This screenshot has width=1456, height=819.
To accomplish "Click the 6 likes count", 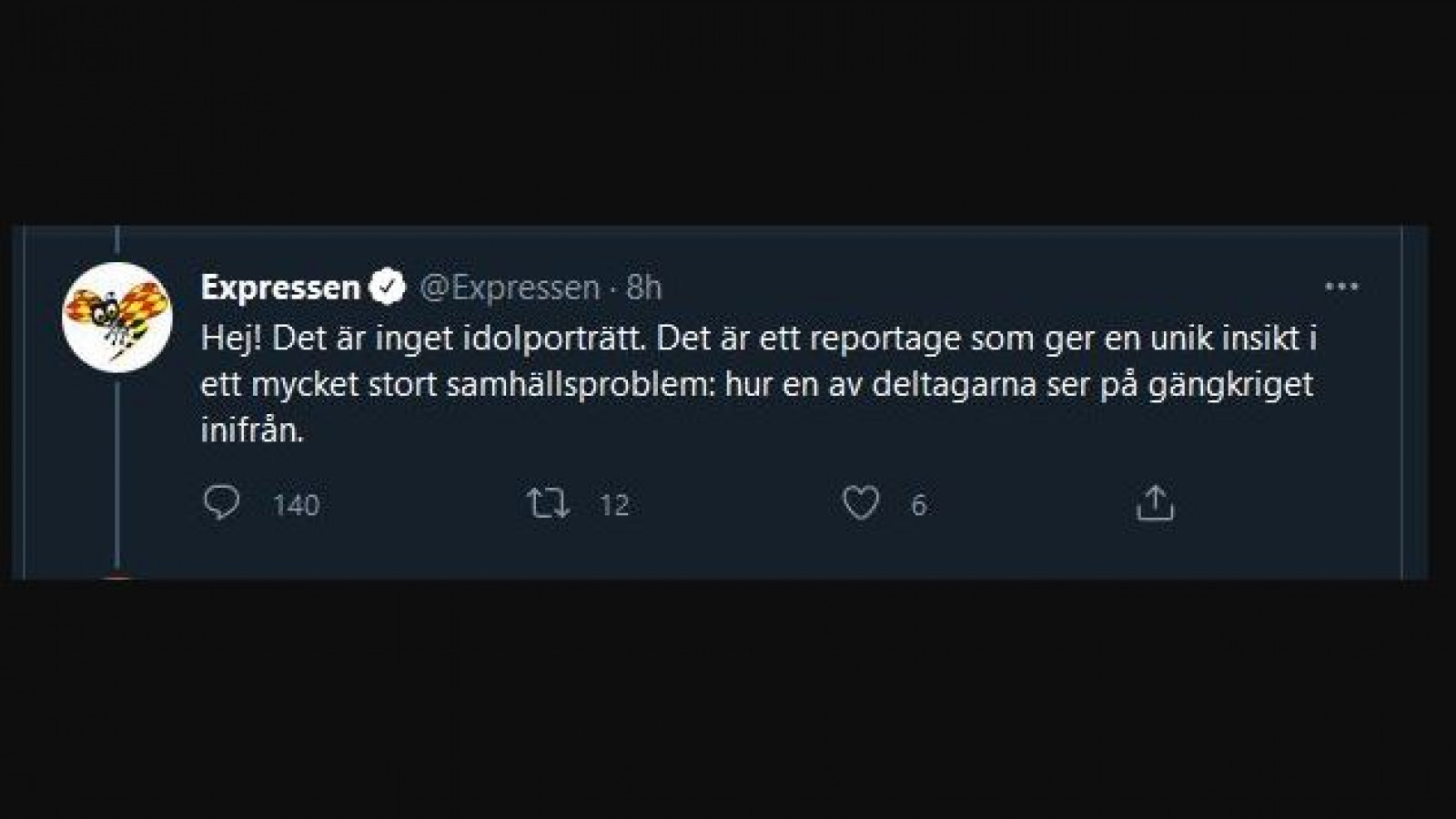I will coord(919,505).
